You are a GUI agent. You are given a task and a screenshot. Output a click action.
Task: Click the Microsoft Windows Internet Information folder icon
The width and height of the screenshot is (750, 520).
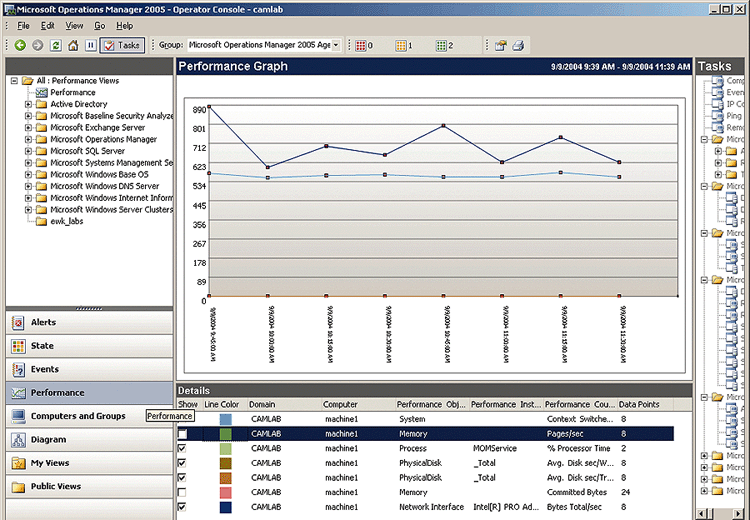(42, 198)
